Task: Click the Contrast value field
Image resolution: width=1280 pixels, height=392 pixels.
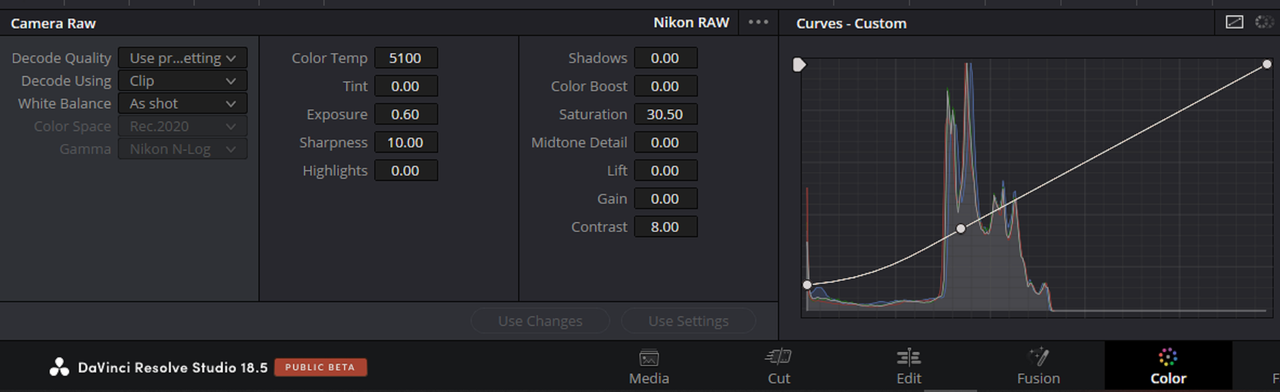Action: tap(665, 227)
